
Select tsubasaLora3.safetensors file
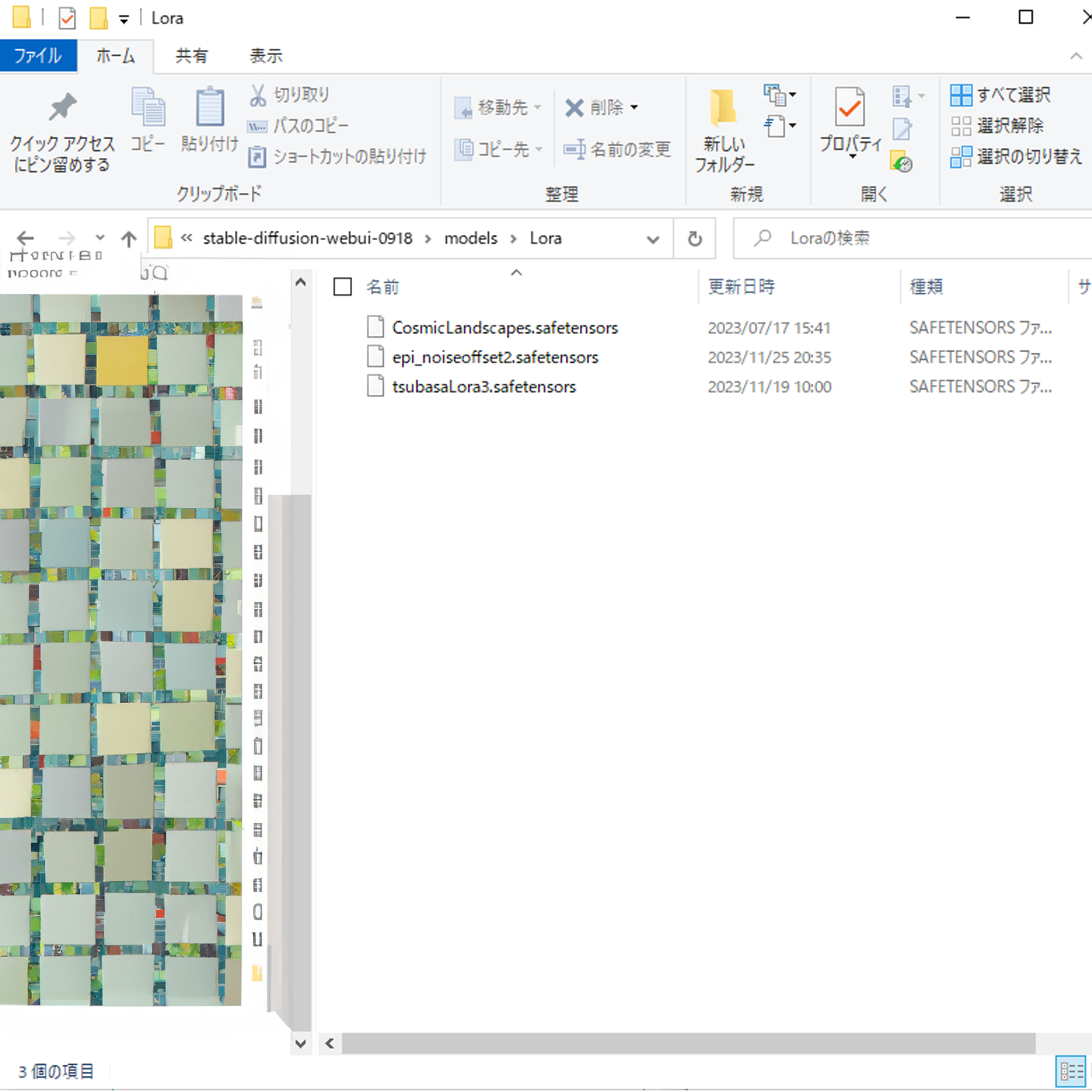point(484,387)
